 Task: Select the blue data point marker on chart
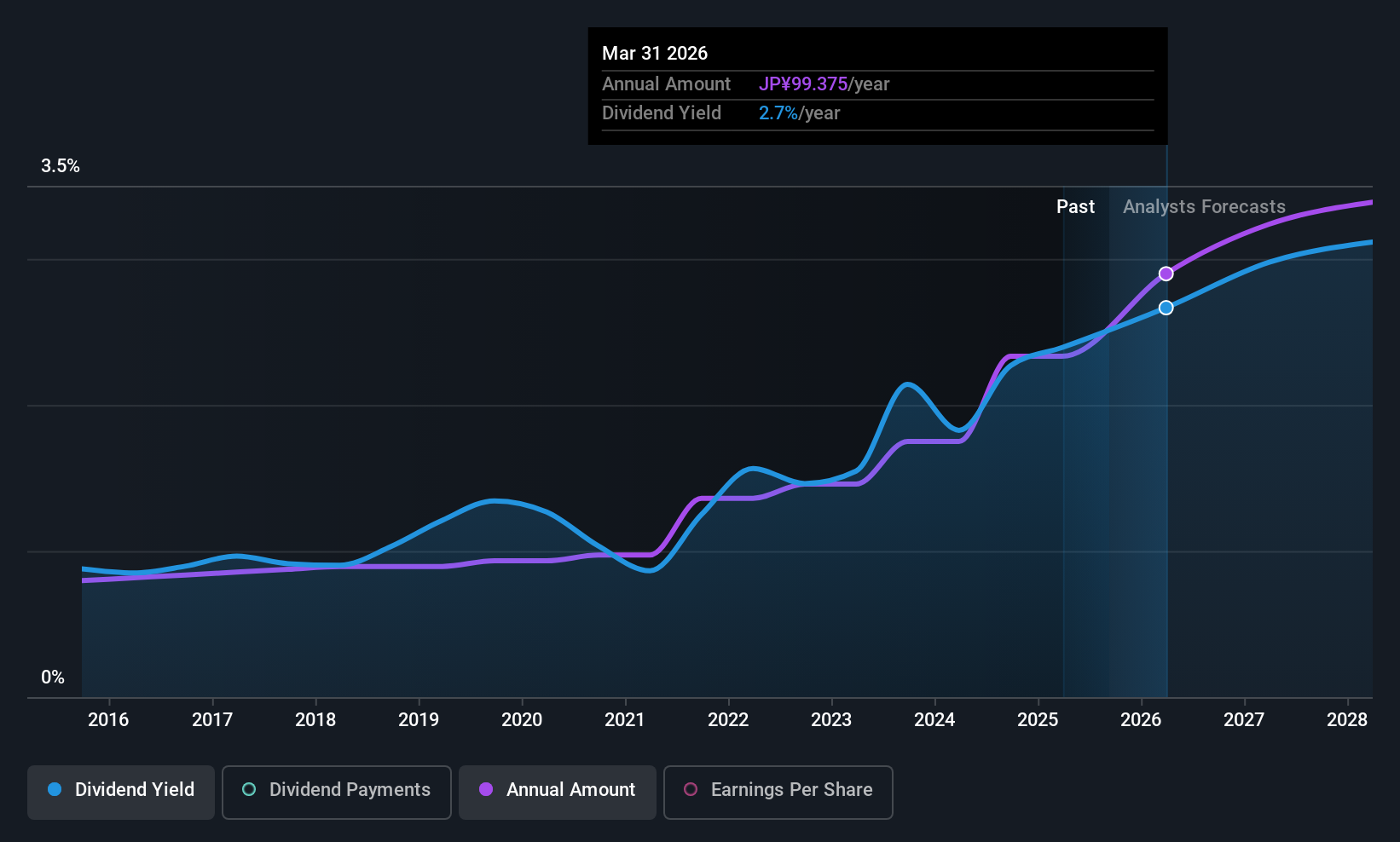1166,308
